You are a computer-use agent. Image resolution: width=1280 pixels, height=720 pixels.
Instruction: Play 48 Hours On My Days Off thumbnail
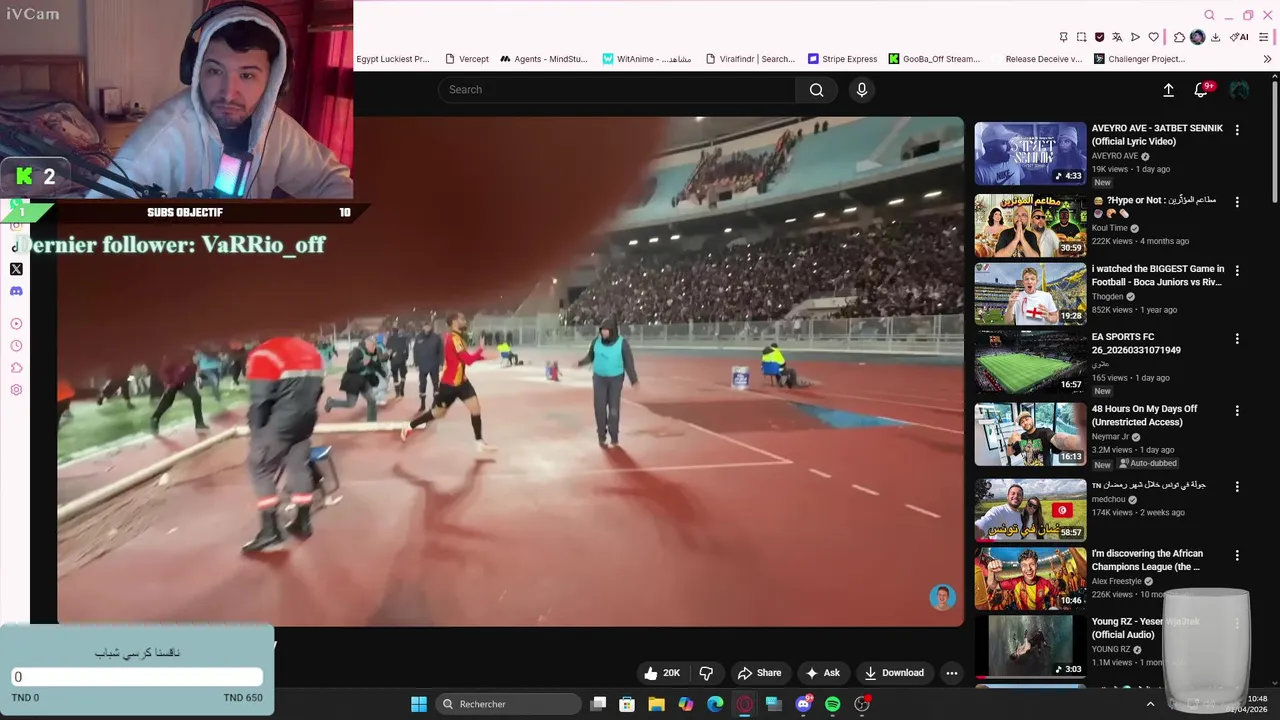point(1030,434)
